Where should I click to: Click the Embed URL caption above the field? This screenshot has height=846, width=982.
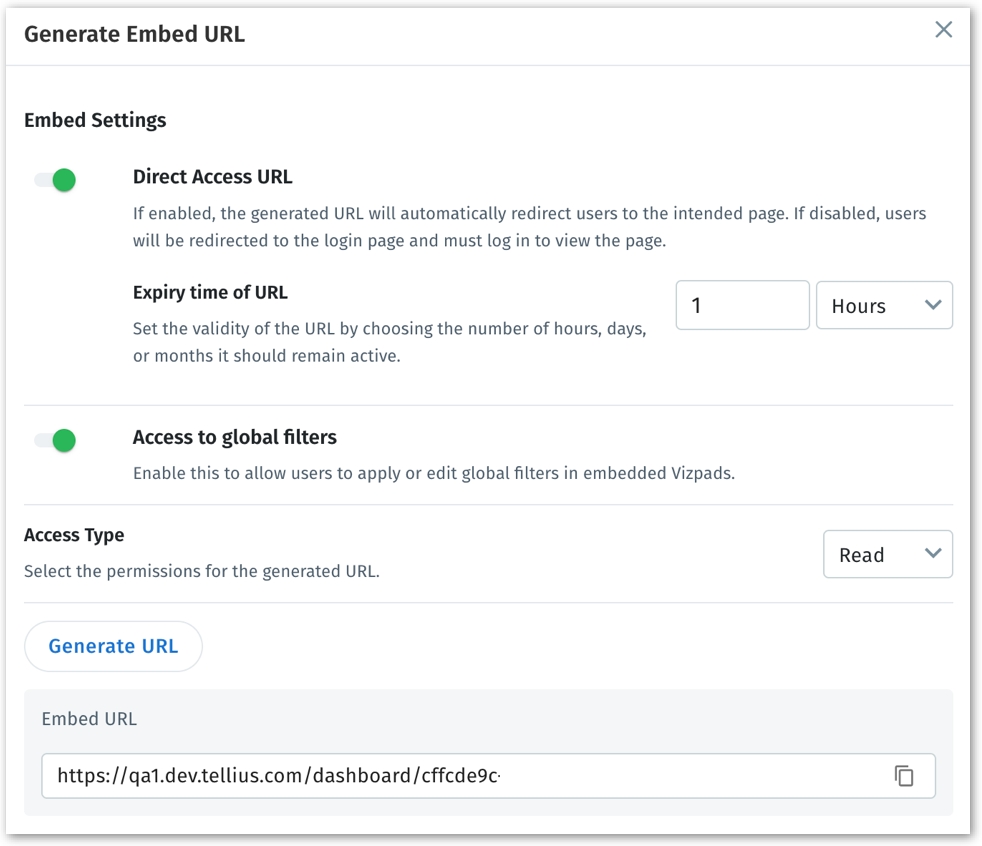(89, 719)
